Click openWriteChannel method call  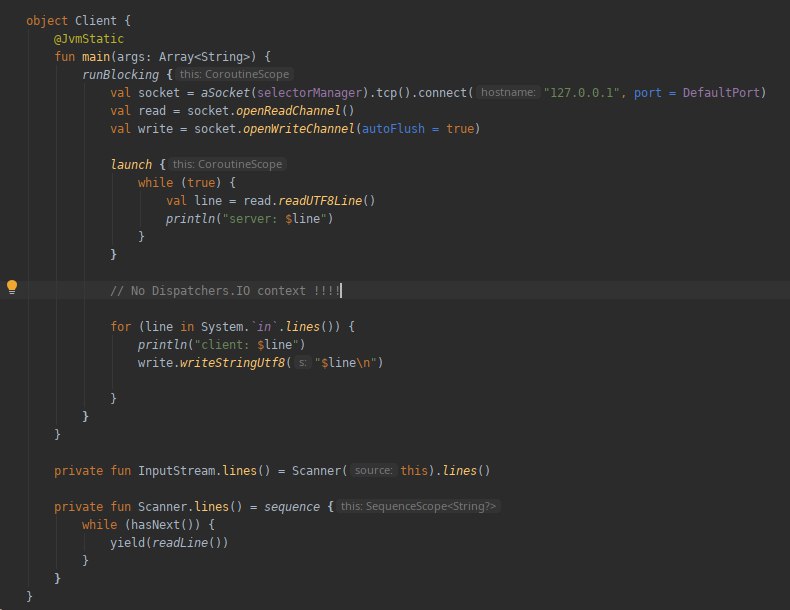[x=299, y=129]
